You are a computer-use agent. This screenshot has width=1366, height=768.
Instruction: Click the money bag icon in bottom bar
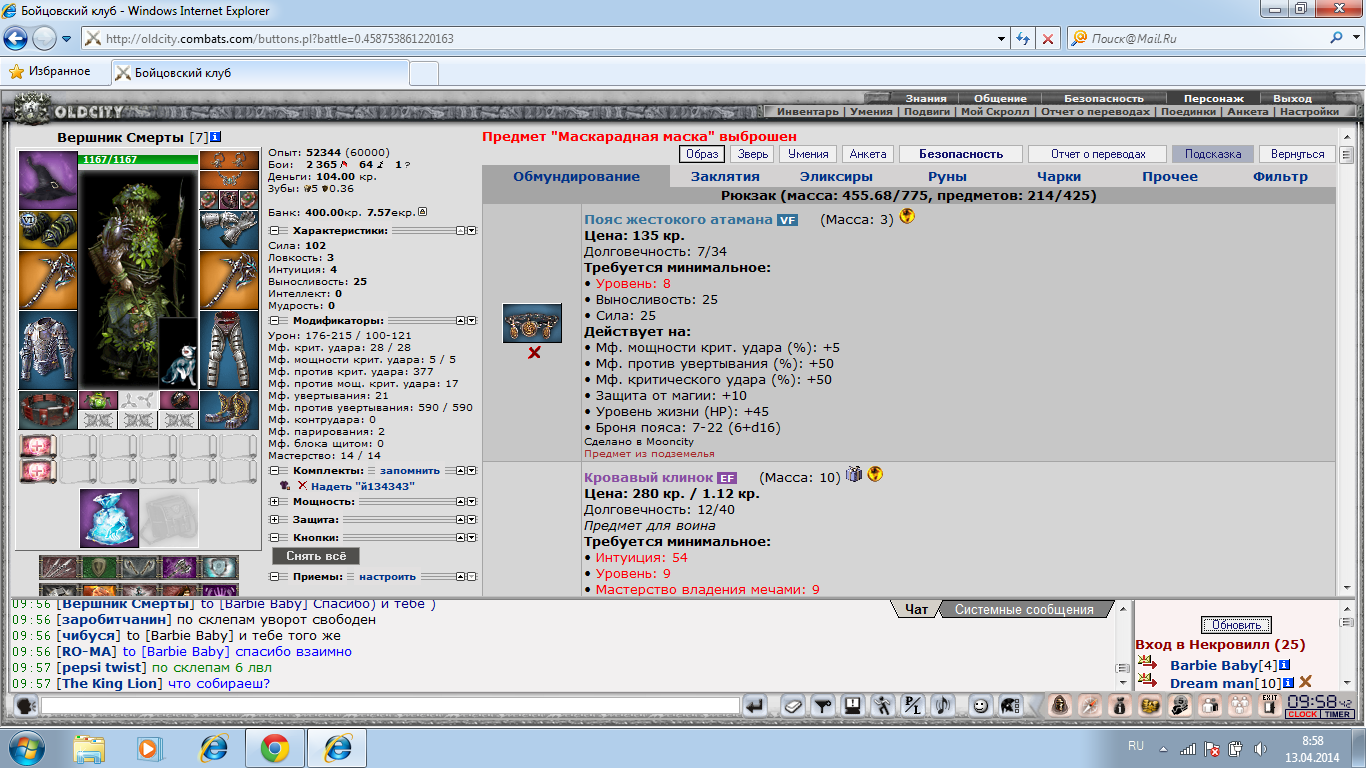tap(1120, 706)
